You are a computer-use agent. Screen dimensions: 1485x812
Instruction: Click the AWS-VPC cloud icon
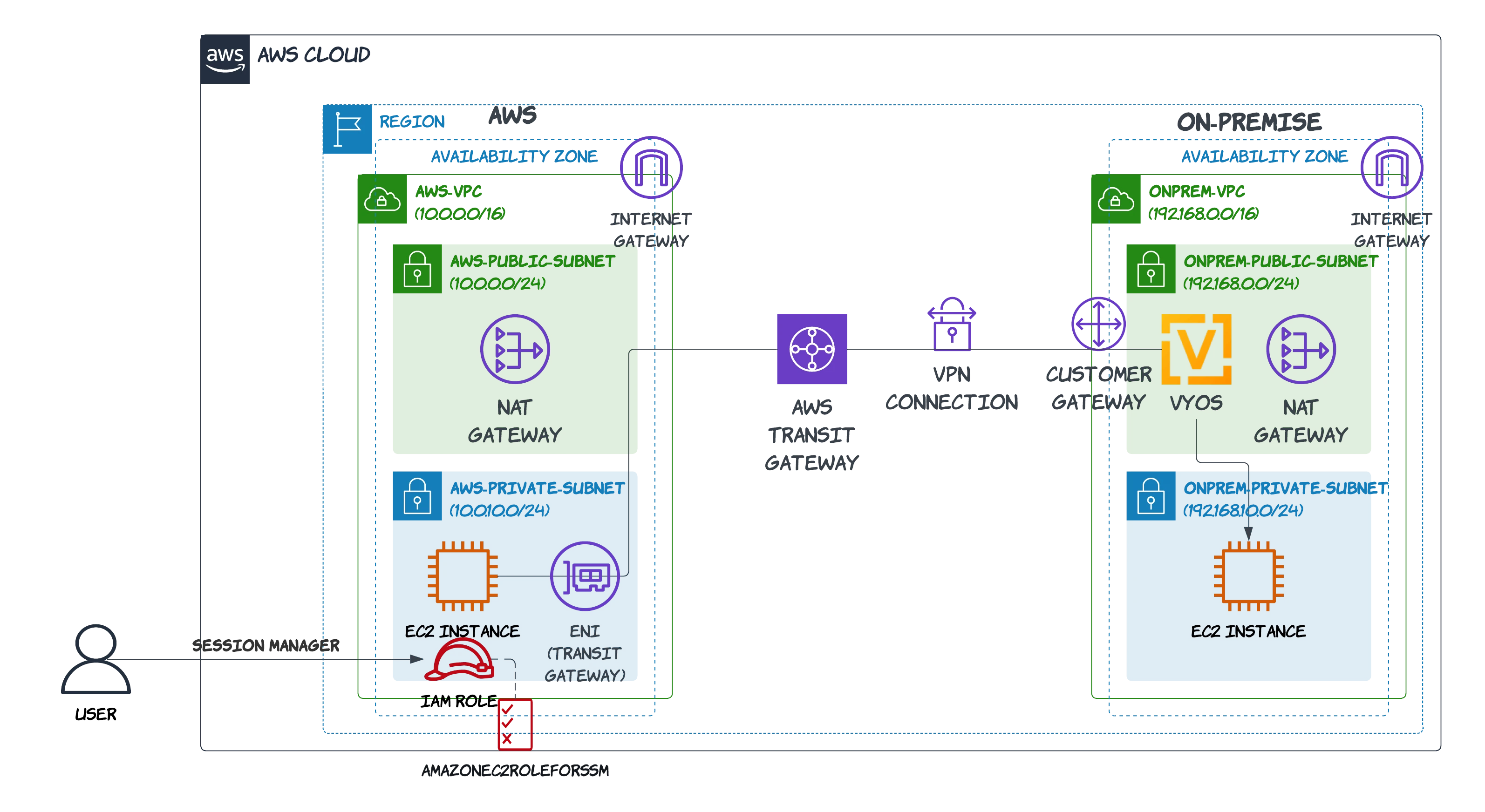[x=382, y=199]
